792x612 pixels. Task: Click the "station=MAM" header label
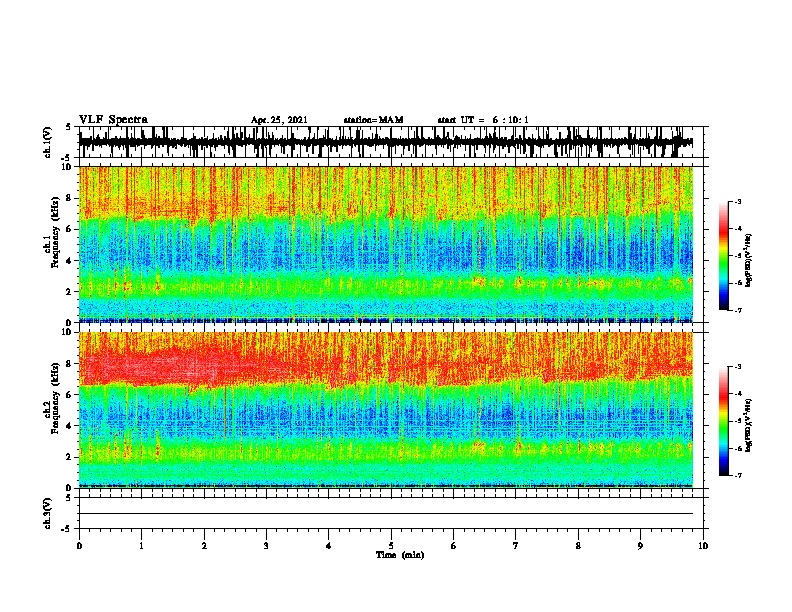click(x=373, y=120)
